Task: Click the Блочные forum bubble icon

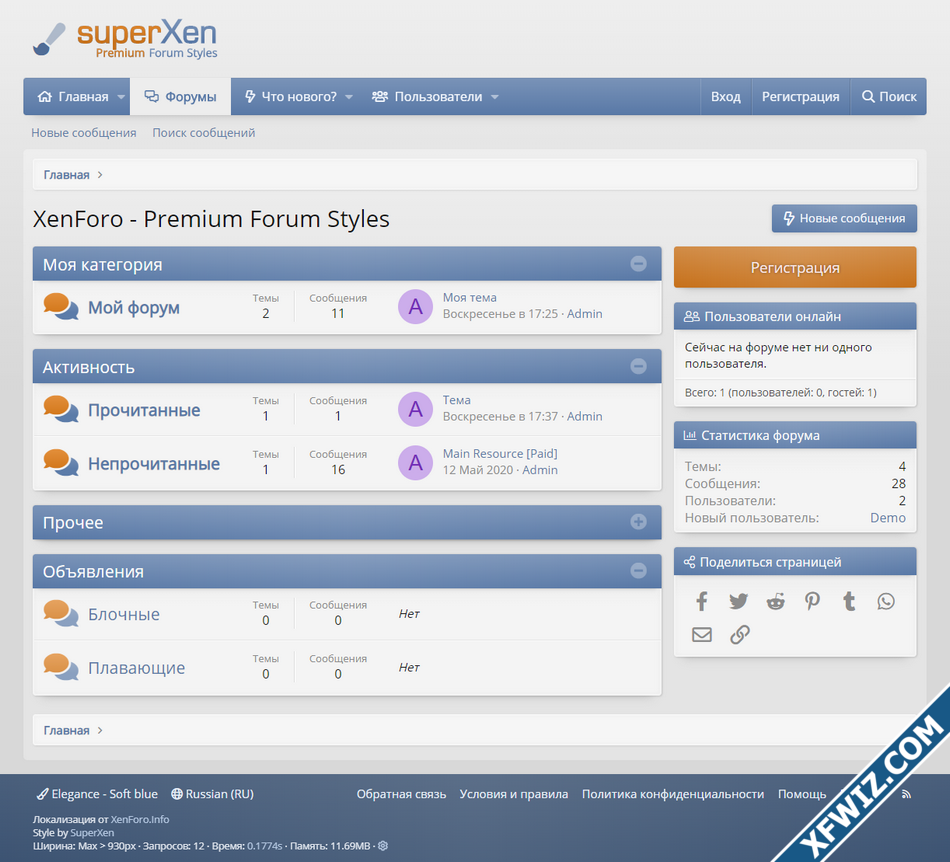Action: (61, 613)
